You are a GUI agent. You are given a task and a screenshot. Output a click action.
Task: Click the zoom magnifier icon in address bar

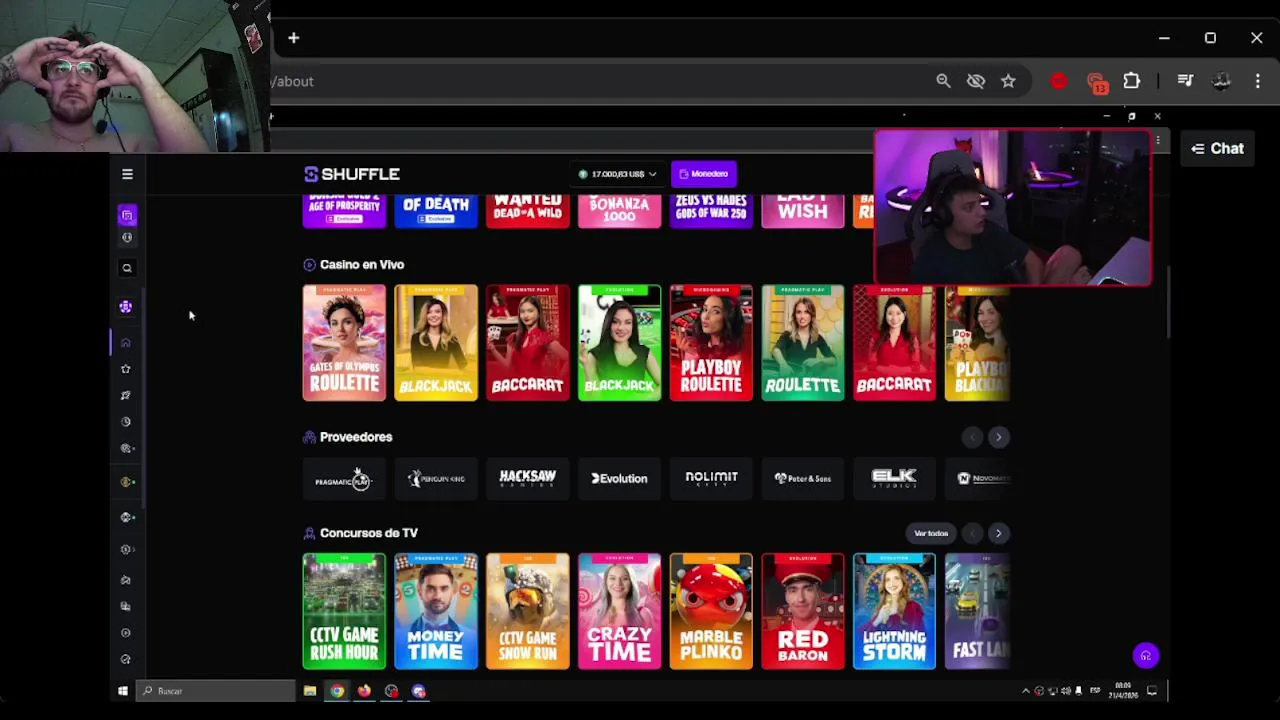click(943, 81)
